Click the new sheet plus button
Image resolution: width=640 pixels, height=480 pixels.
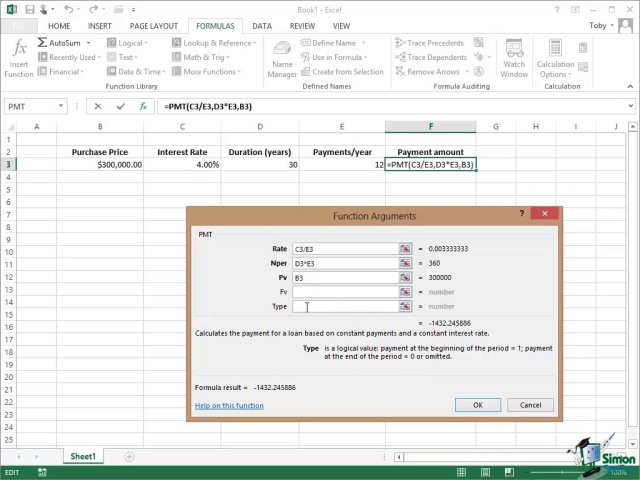(129, 457)
